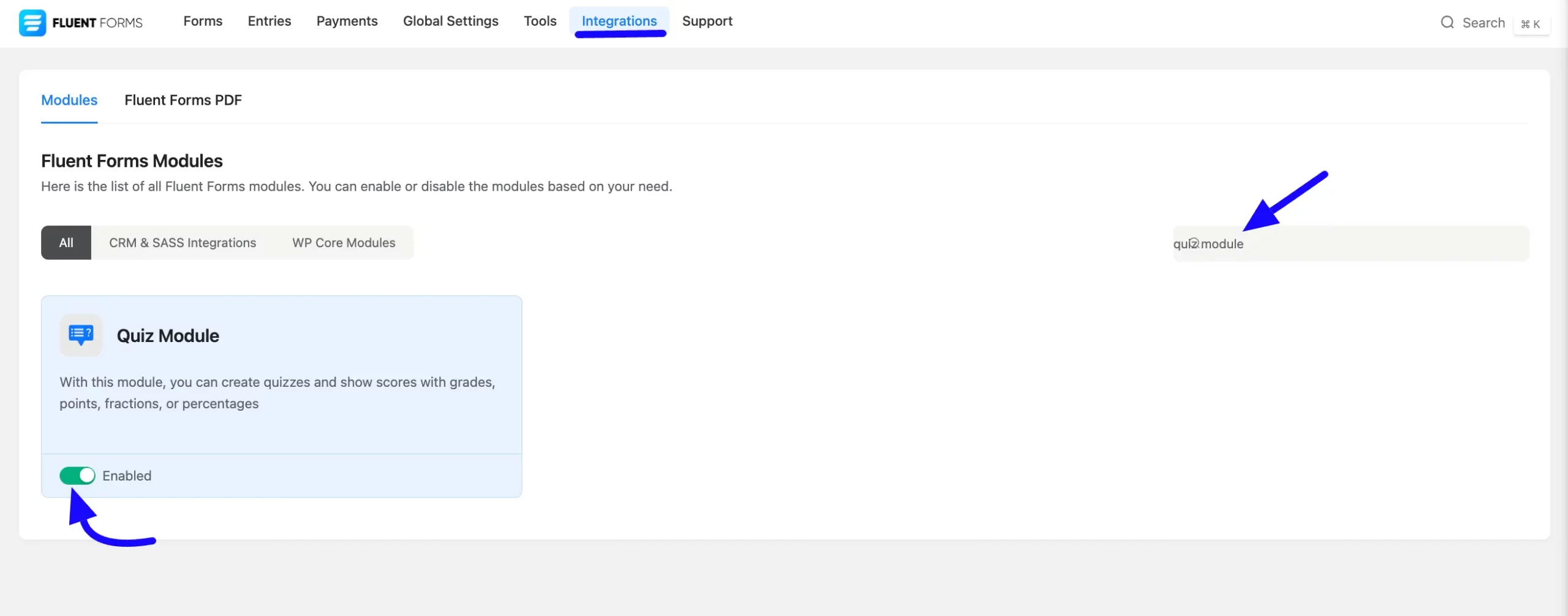Click the Fluent Forms logo
Screen dimensions: 1568x616
[x=80, y=23]
